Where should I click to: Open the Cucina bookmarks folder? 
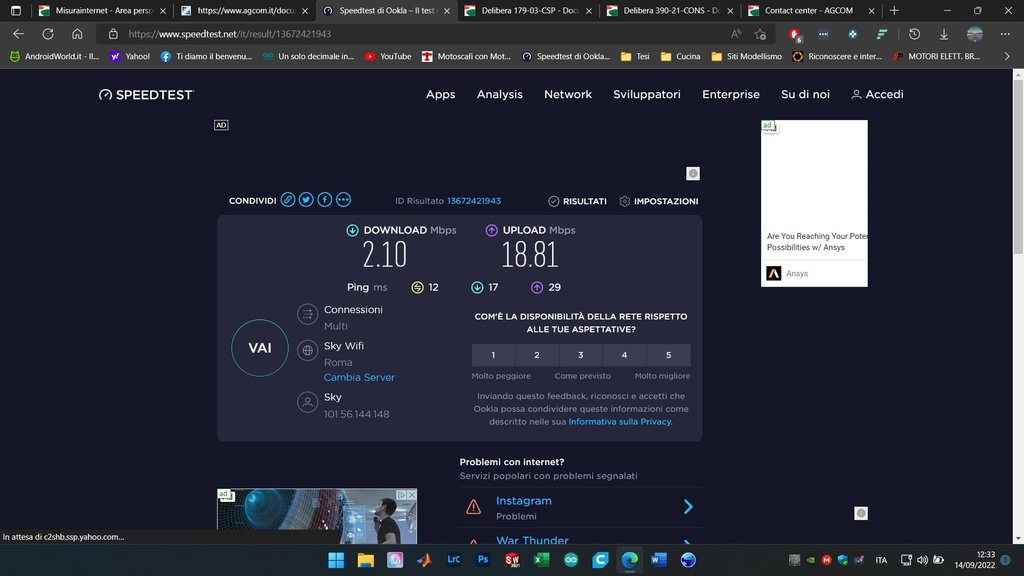[x=680, y=56]
